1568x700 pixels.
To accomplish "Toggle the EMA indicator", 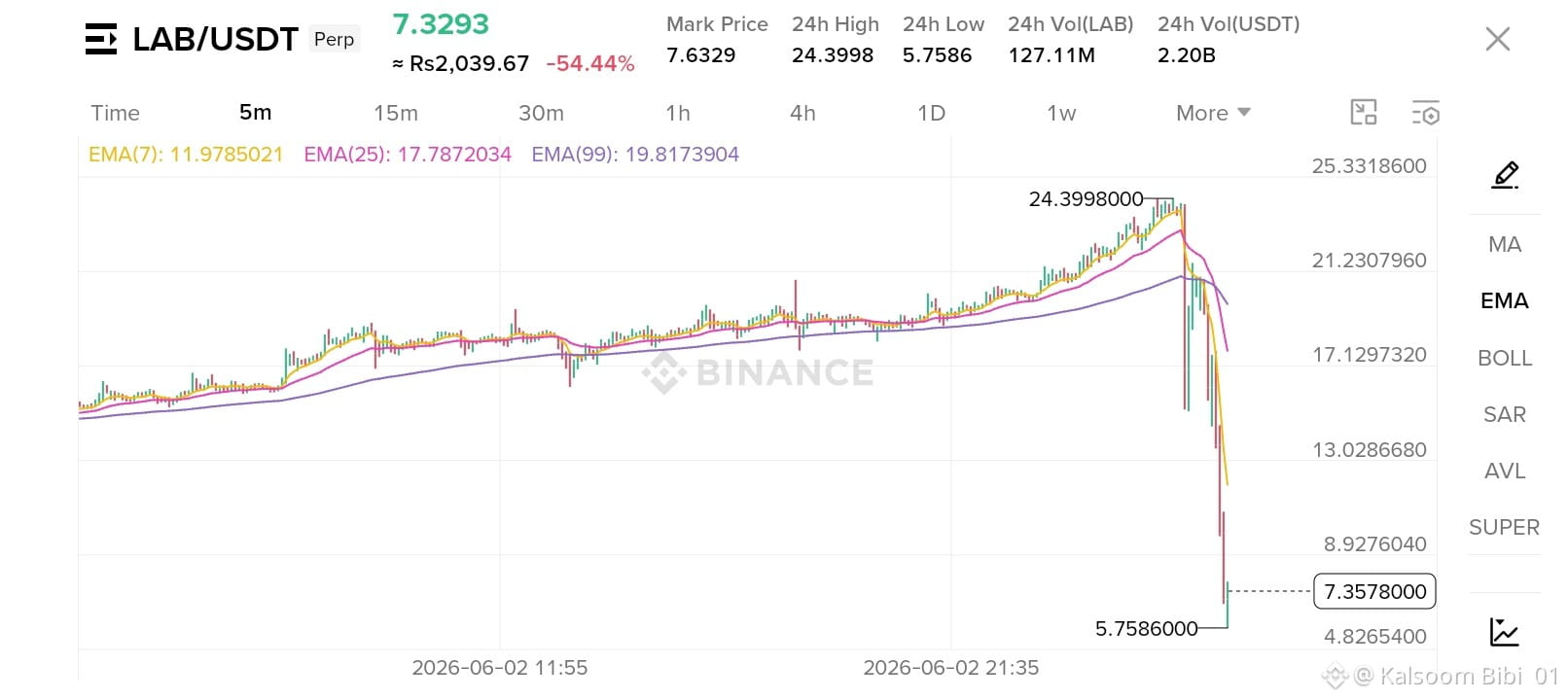I will (1505, 300).
